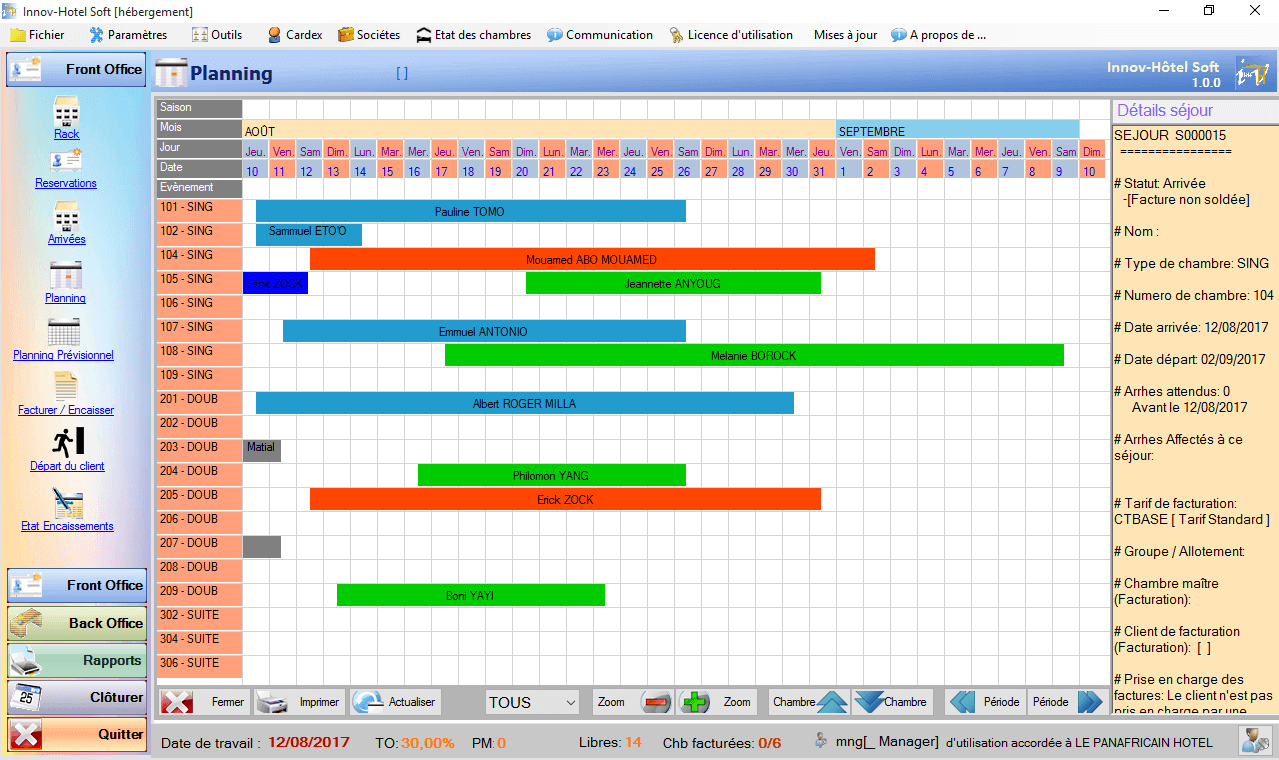Switch to the Back Office panel
The height and width of the screenshot is (760, 1279).
[x=77, y=623]
